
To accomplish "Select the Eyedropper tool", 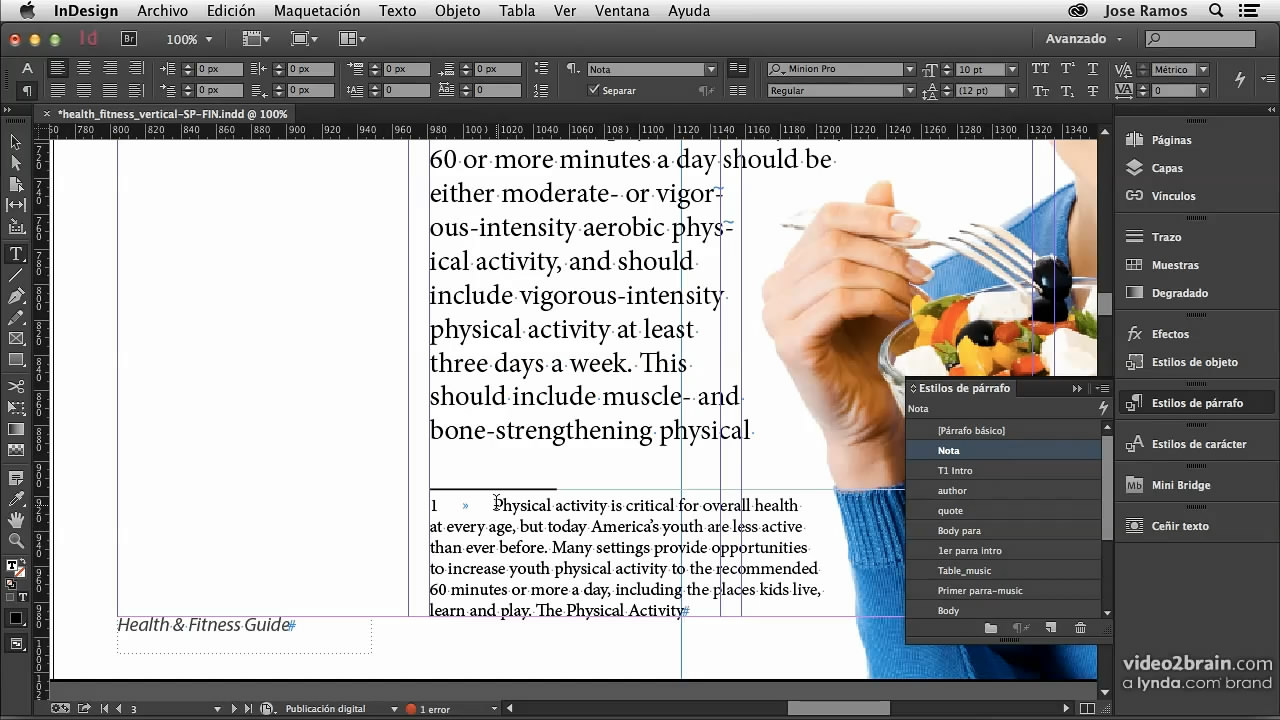I will pyautogui.click(x=16, y=499).
